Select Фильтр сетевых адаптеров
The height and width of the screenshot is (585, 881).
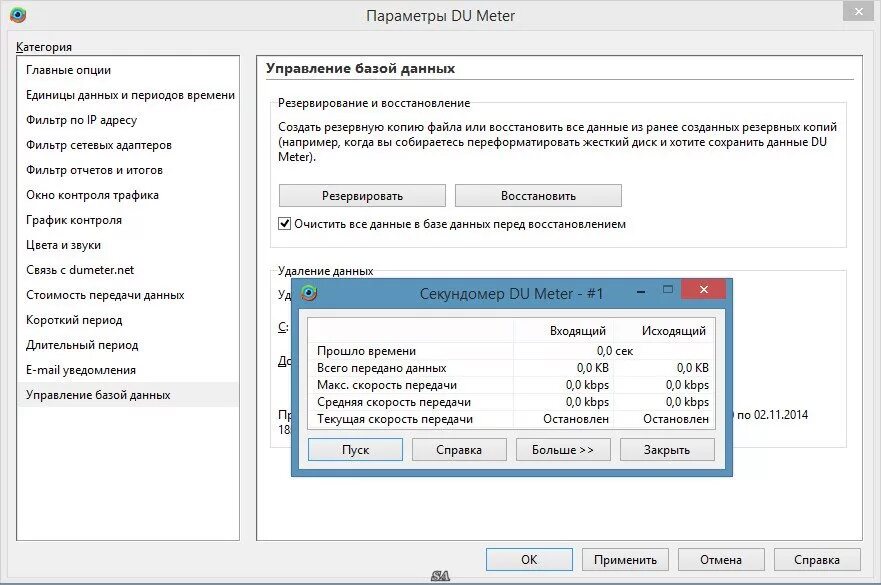[x=128, y=145]
